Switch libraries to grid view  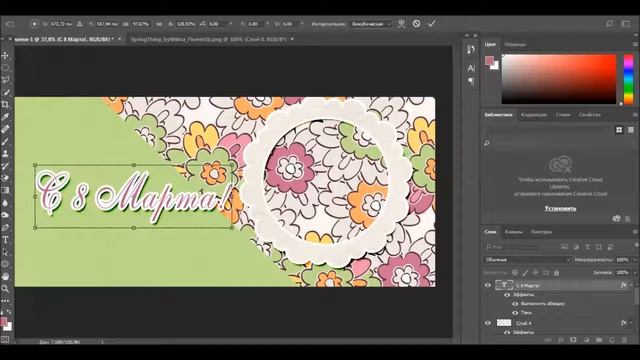click(x=619, y=130)
